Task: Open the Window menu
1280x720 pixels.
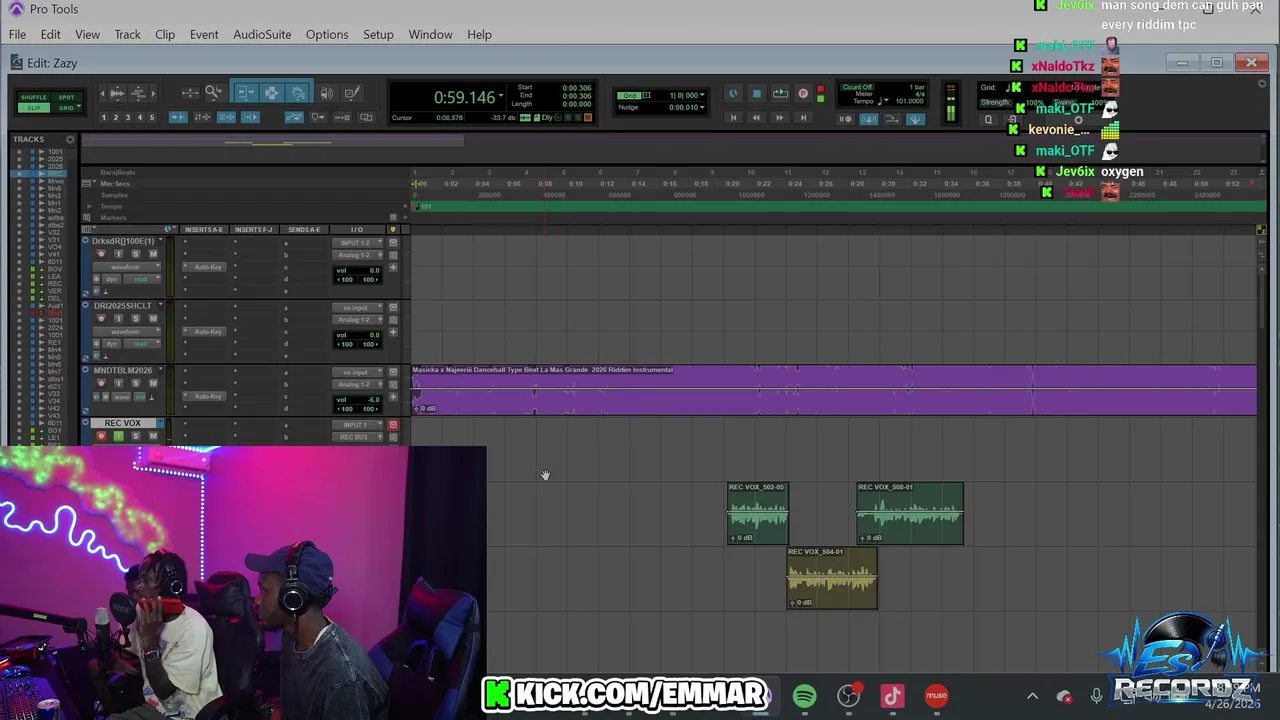Action: click(430, 34)
